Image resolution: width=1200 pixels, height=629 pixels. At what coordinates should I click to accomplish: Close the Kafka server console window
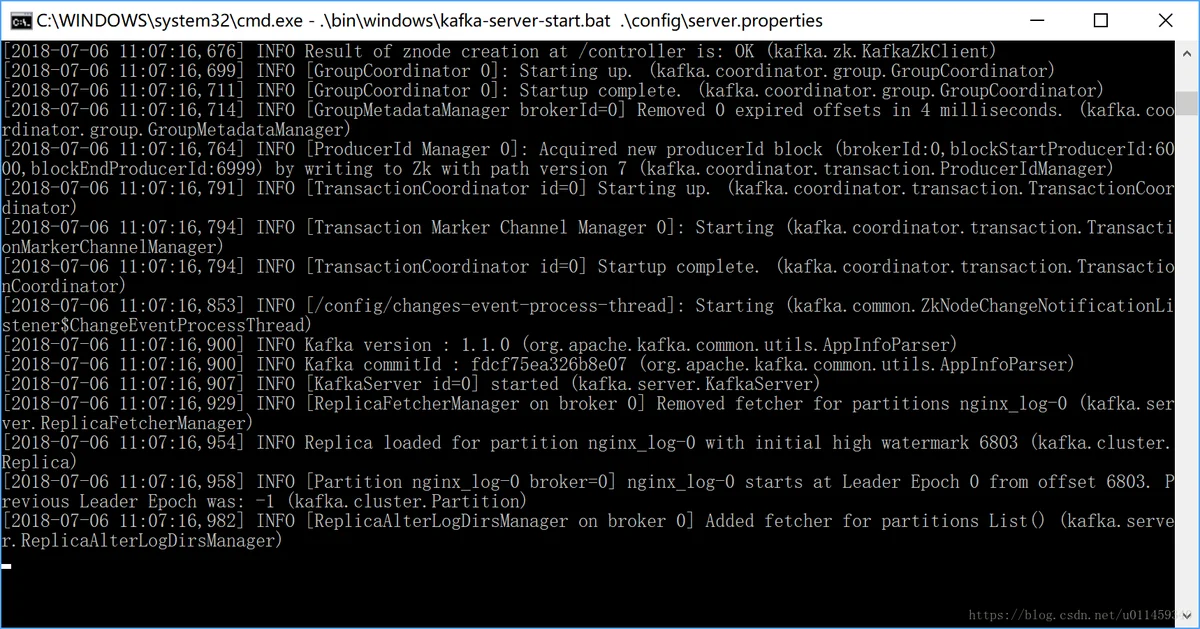click(1164, 20)
